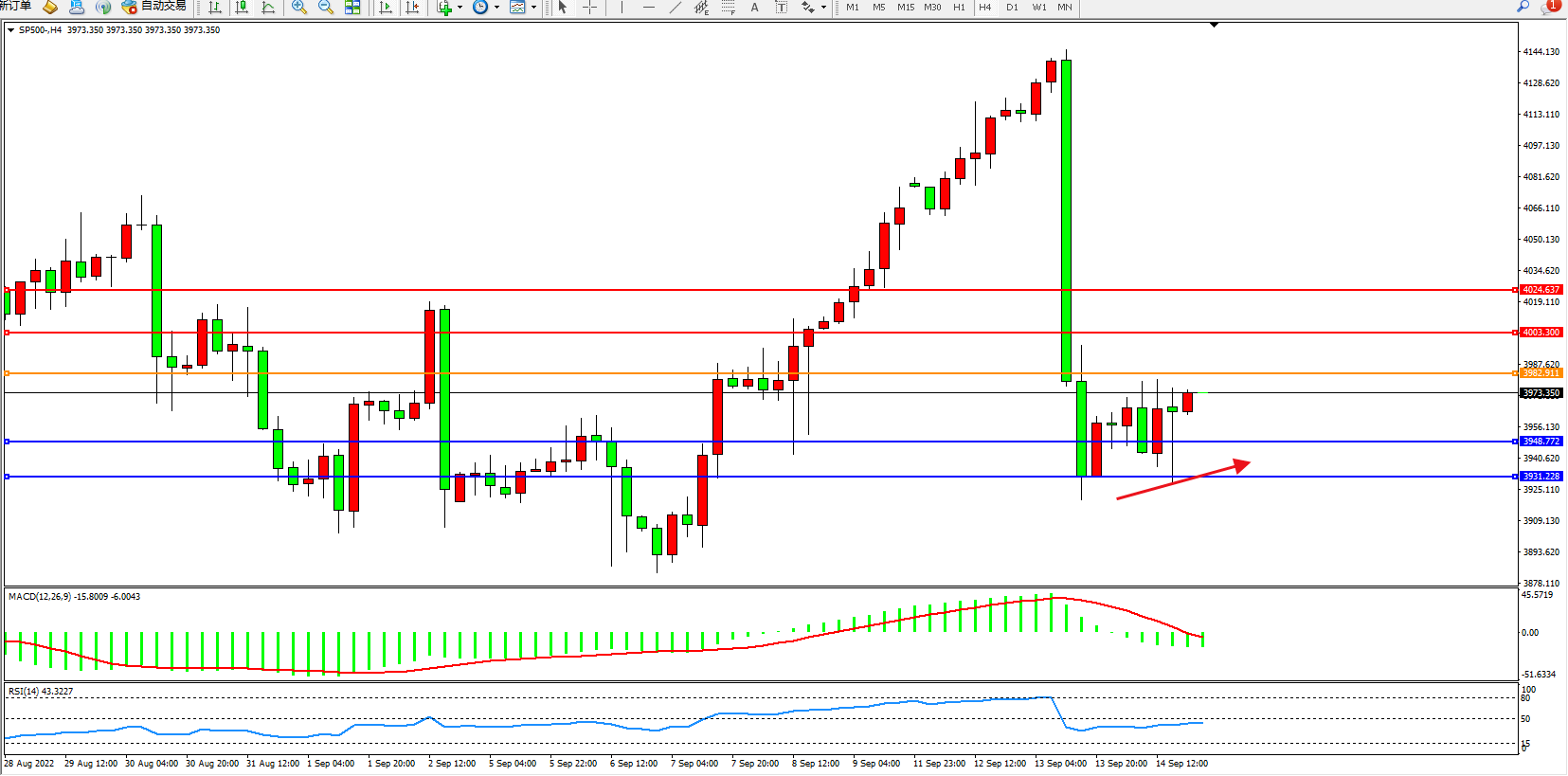
Task: Click the tile windows icon
Action: (x=352, y=8)
